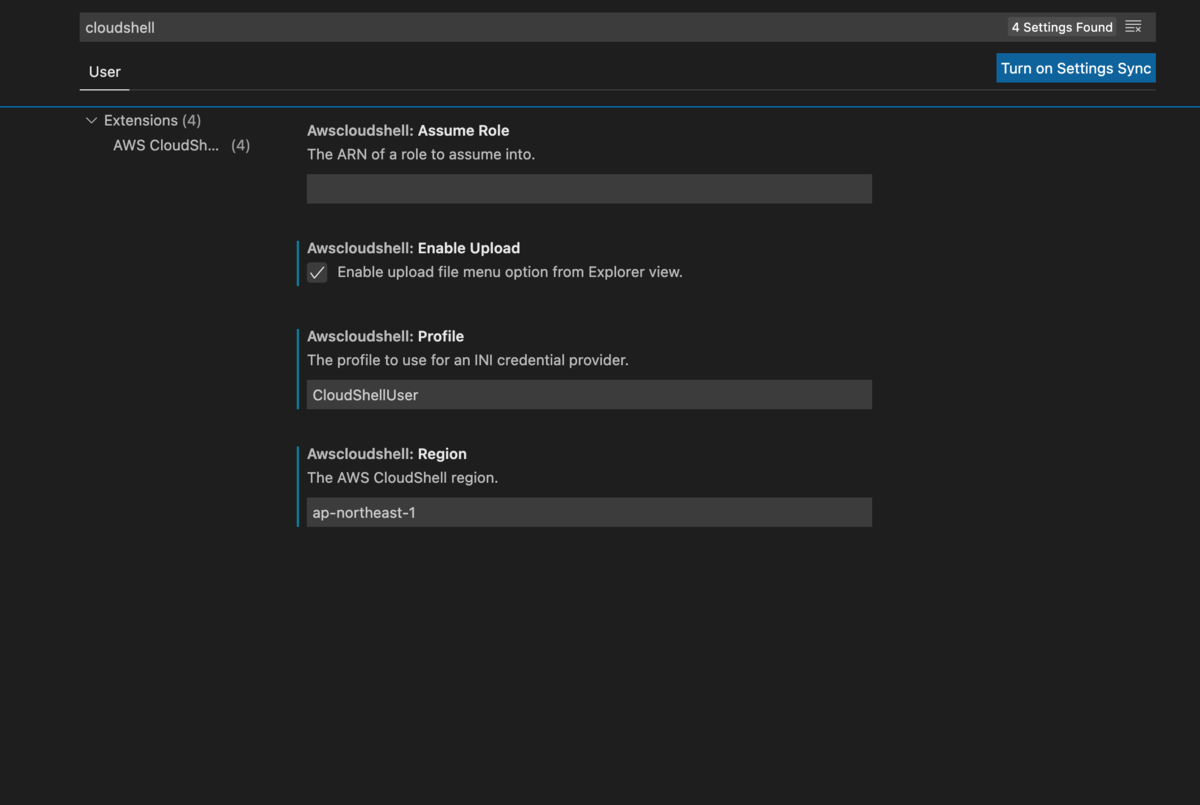Select the Awscloudshell: Assume Role heading
The height and width of the screenshot is (805, 1200).
408,131
